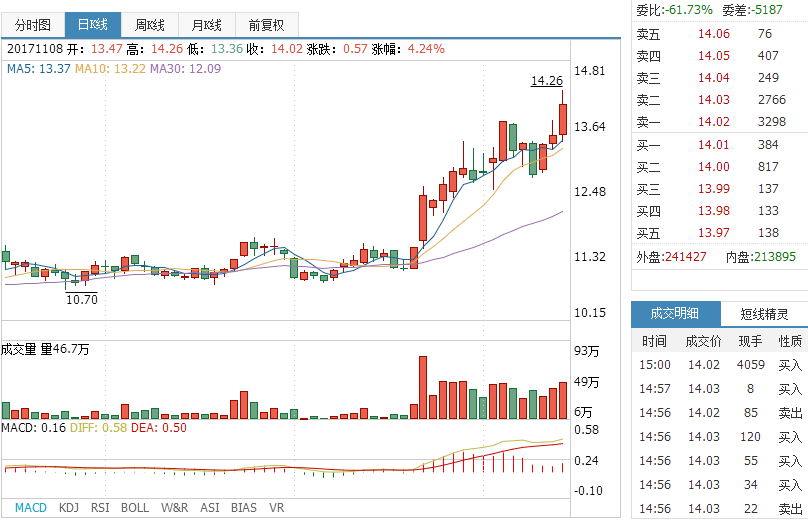Click the MA30: 12.09 label
Image resolution: width=808 pixels, height=522 pixels.
tap(186, 69)
